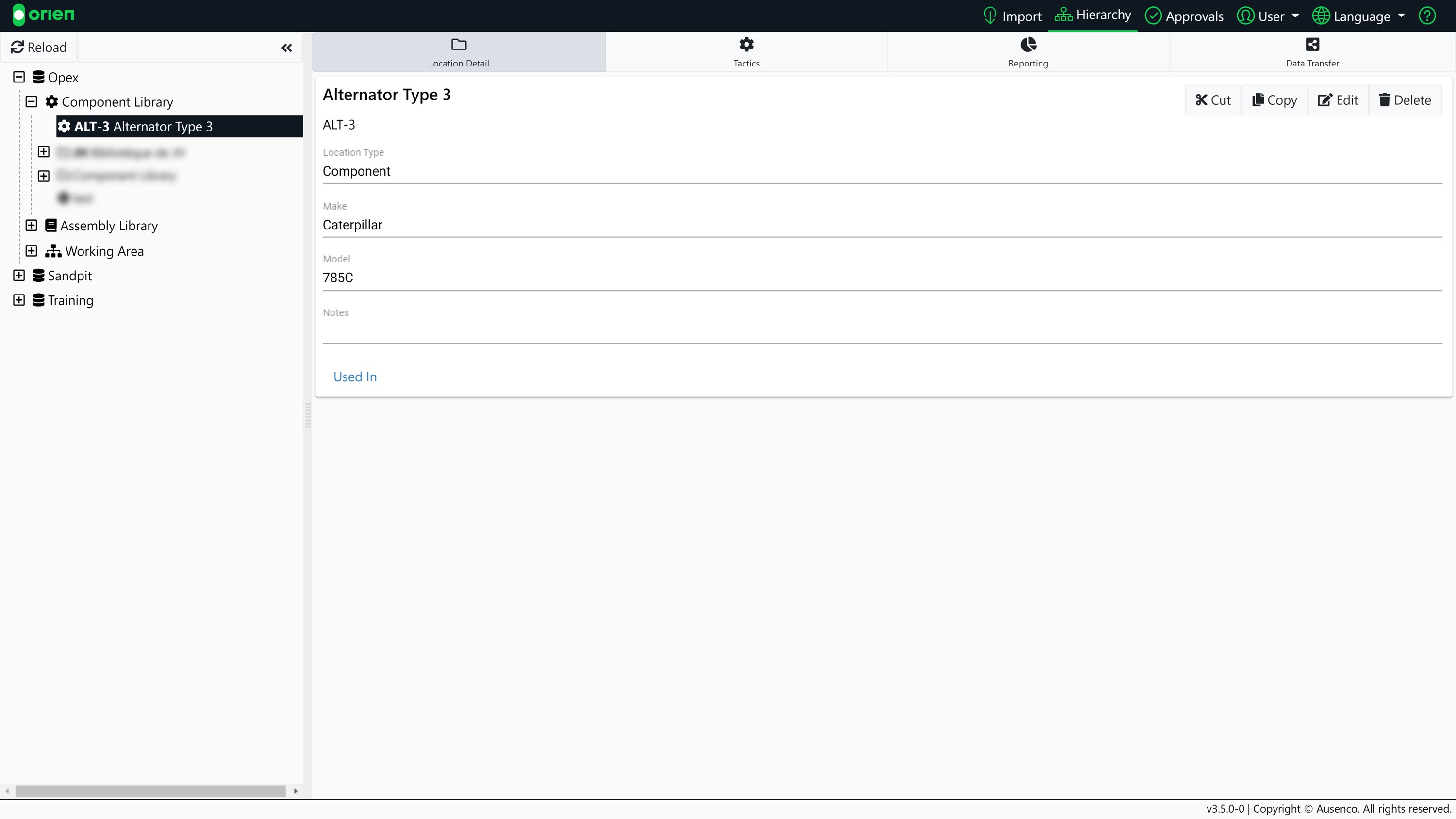Screen dimensions: 1456x819
Task: Expand the Sandpit database node
Action: point(19,275)
